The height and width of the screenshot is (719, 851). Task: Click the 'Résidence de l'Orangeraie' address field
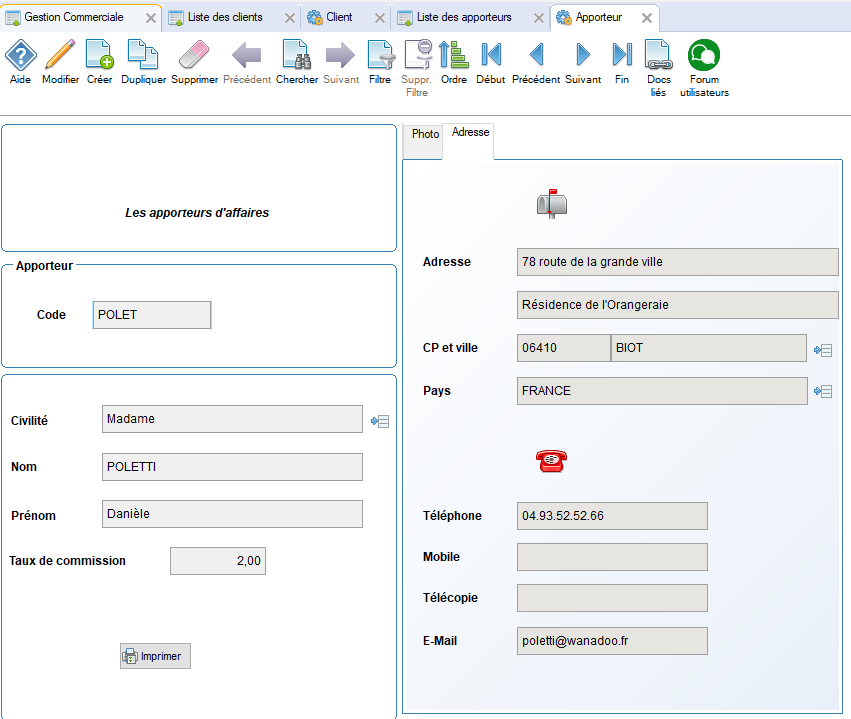(677, 305)
